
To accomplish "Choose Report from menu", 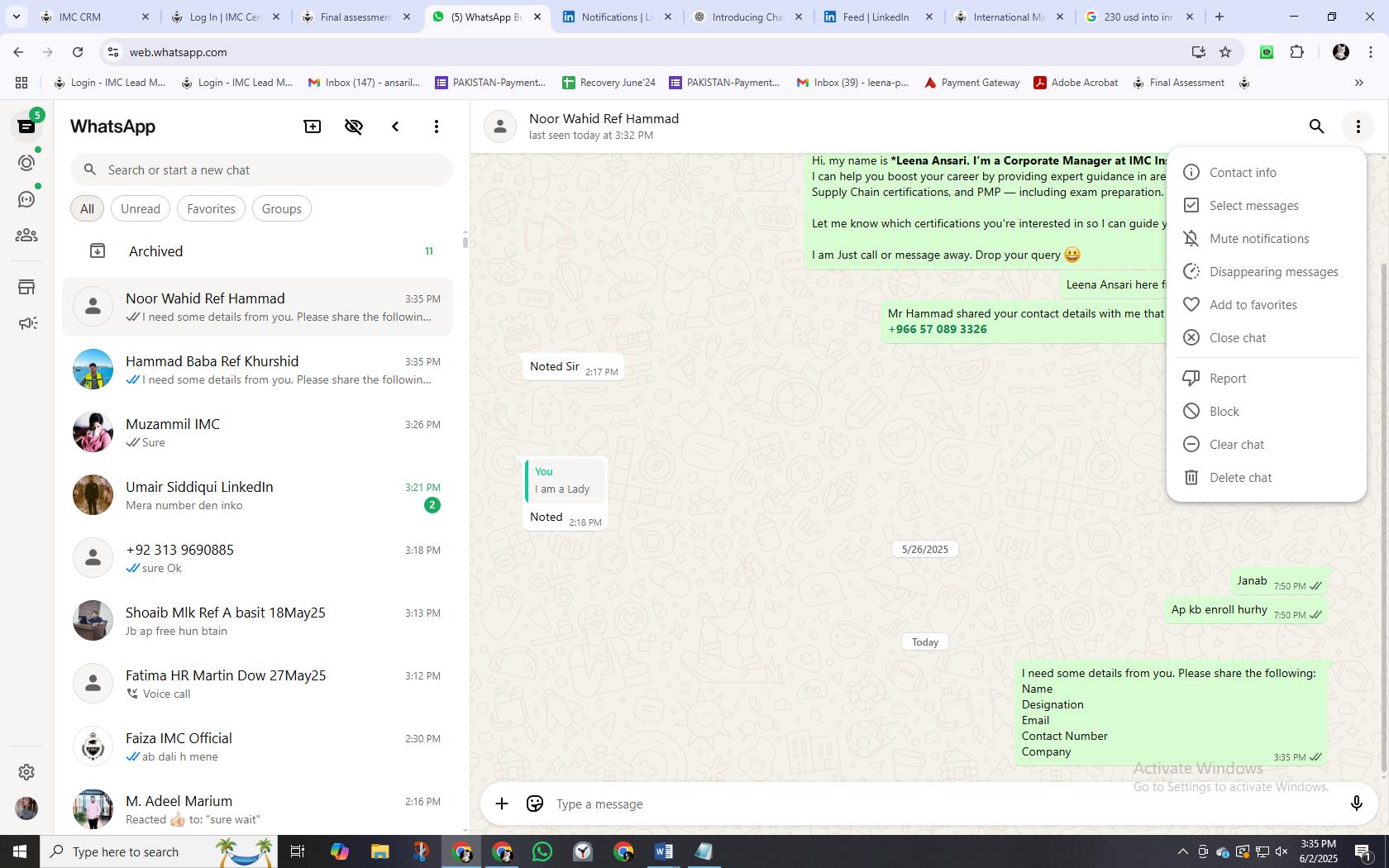I will click(1266, 378).
